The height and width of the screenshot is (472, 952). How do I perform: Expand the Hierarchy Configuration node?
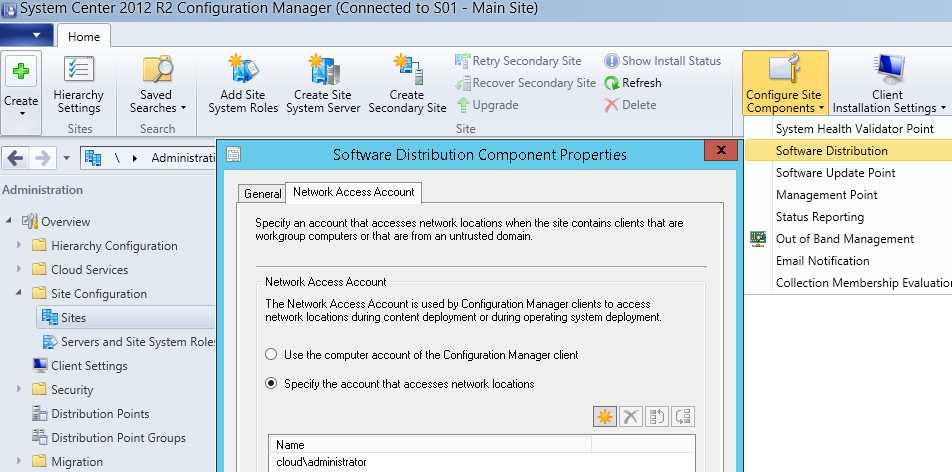[19, 245]
